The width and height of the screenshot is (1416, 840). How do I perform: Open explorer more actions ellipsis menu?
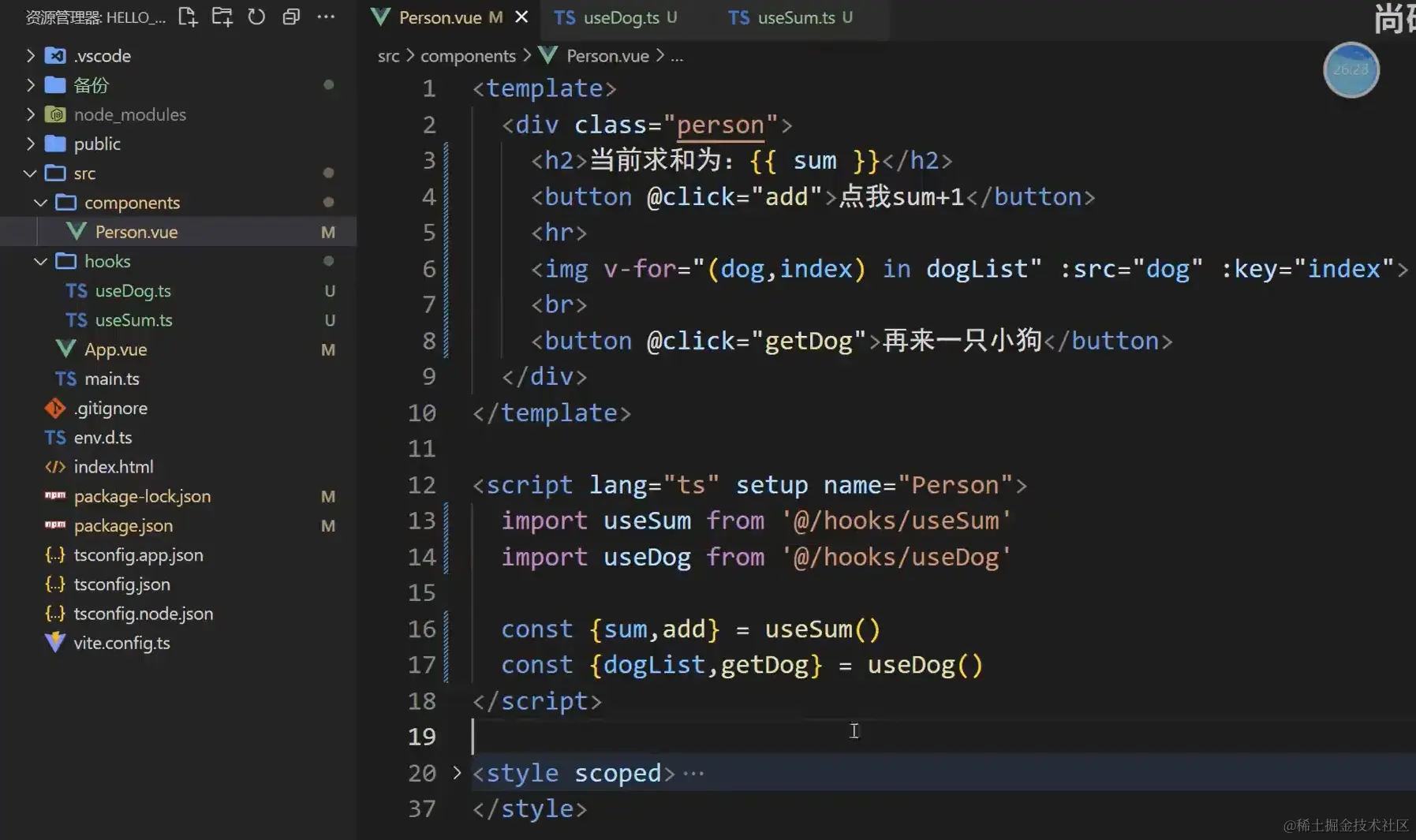click(x=326, y=17)
